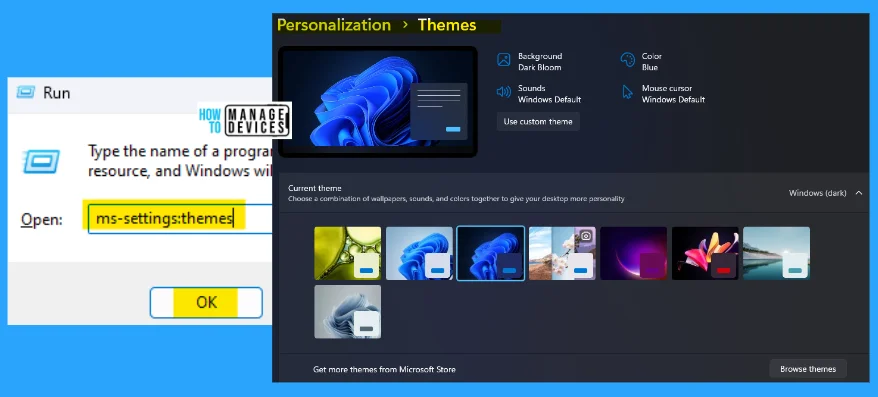
Task: Click the Run dialog title bar icon
Action: (x=26, y=92)
